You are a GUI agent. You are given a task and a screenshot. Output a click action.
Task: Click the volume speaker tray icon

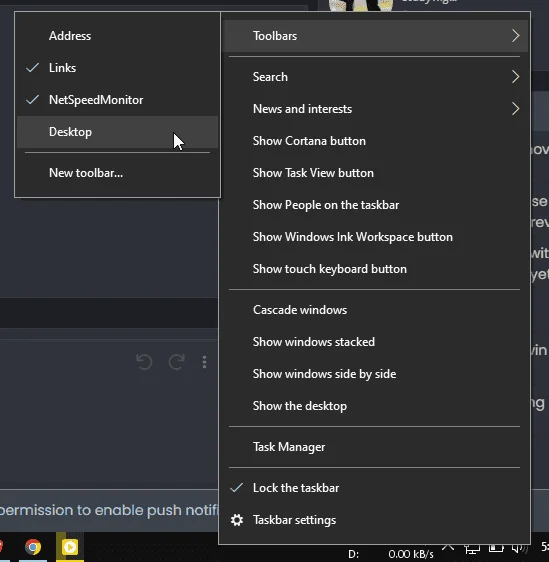click(520, 548)
